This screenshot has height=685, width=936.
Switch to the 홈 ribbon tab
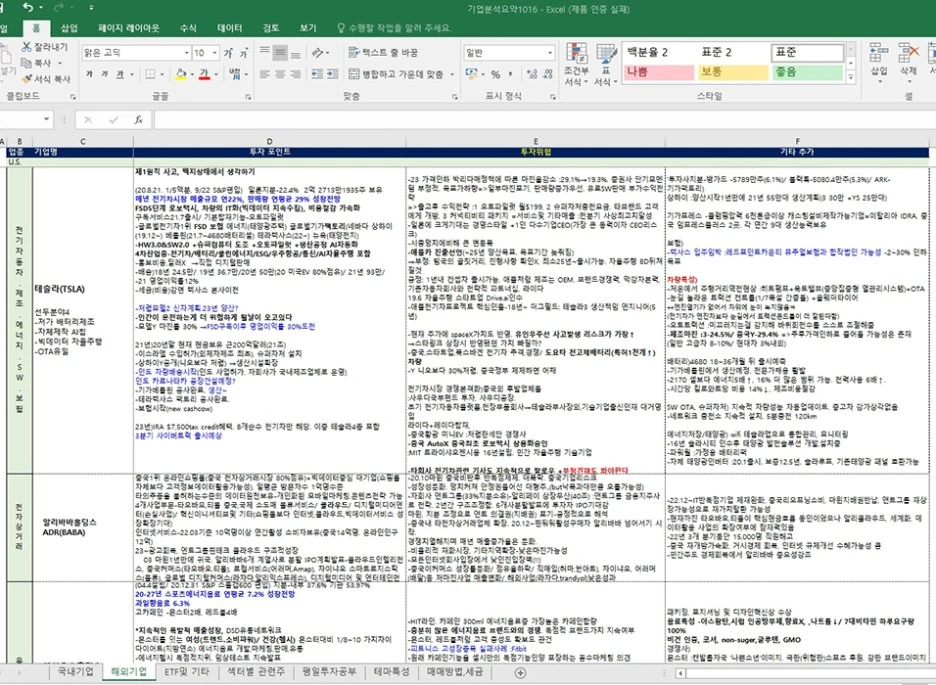click(x=36, y=28)
